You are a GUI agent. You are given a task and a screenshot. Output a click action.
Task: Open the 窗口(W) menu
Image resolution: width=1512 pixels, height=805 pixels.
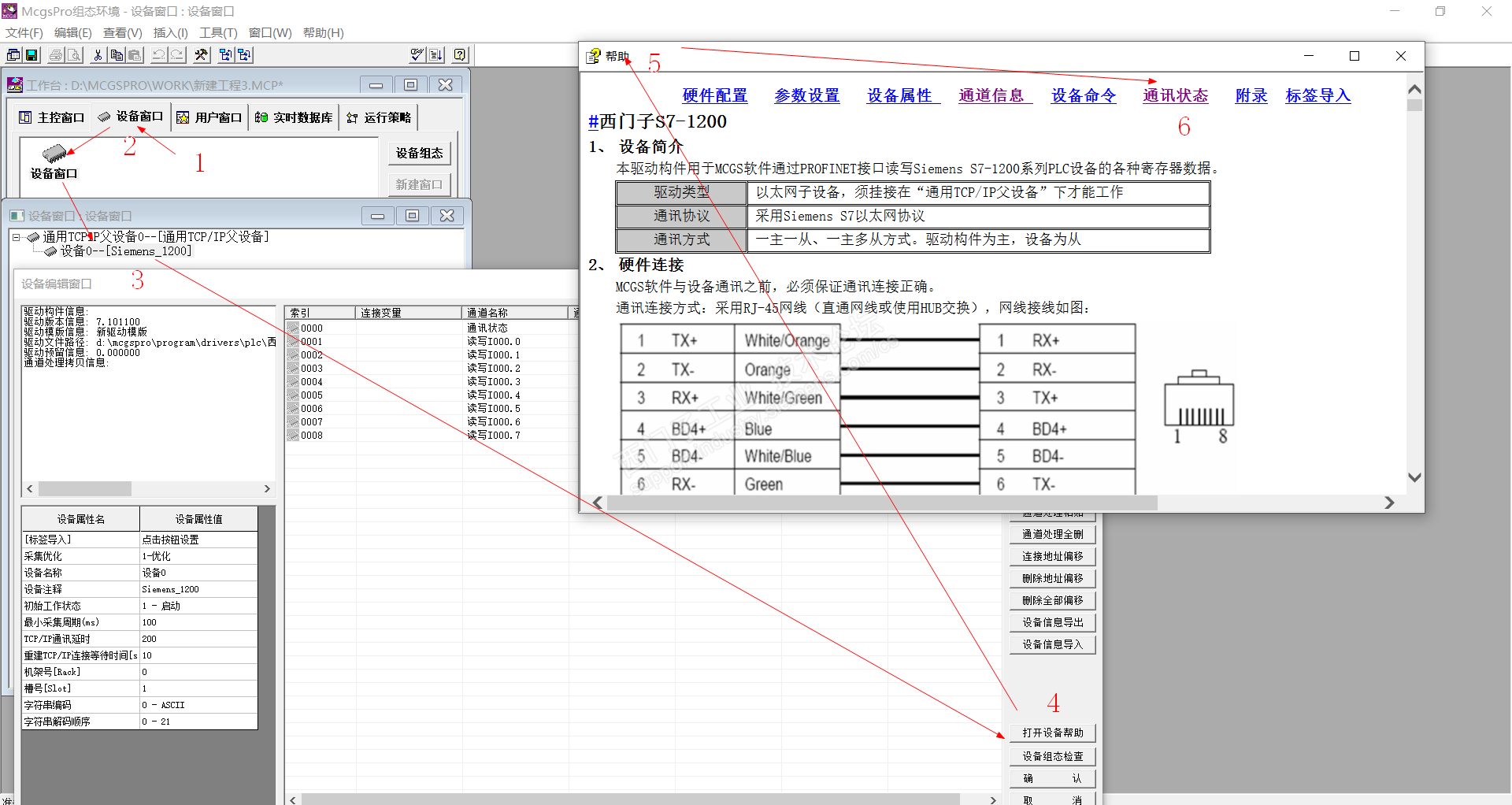(270, 33)
